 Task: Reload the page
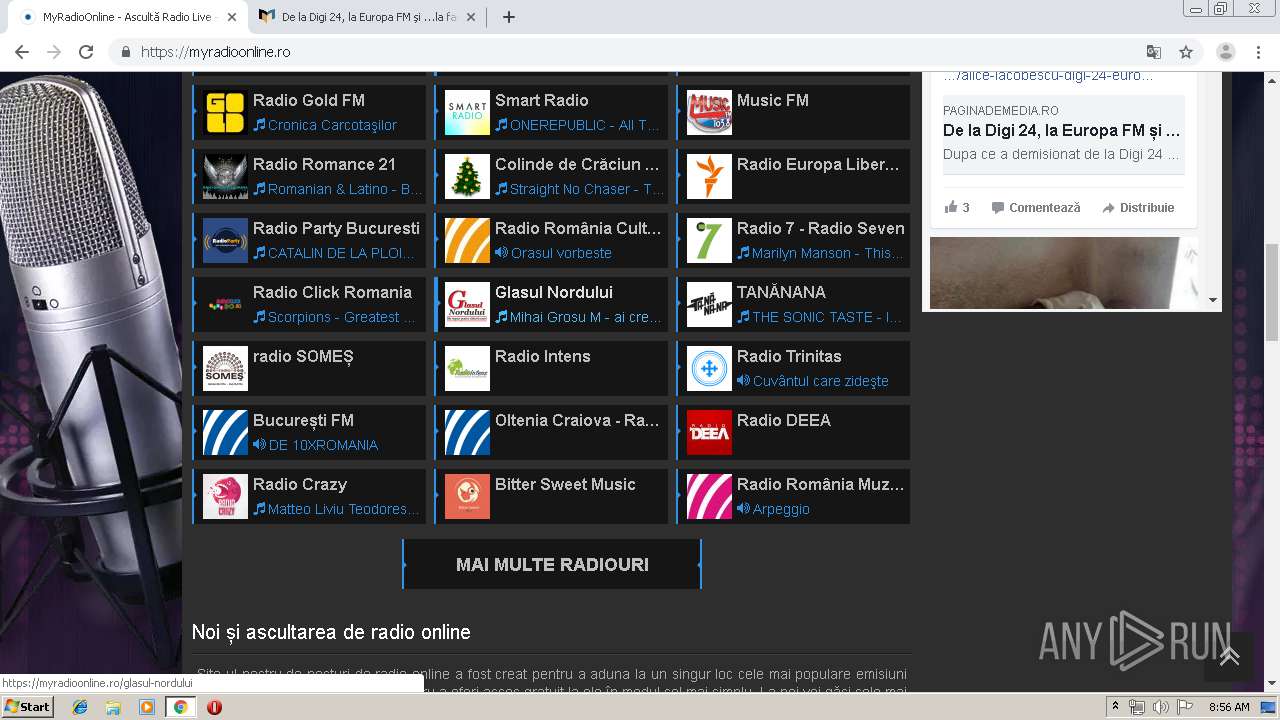tap(86, 52)
